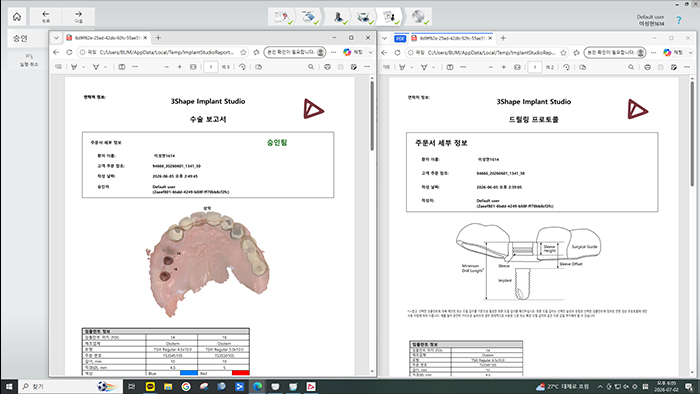Select the PDF tab in right browser window
This screenshot has height=394, width=700.
452,38
